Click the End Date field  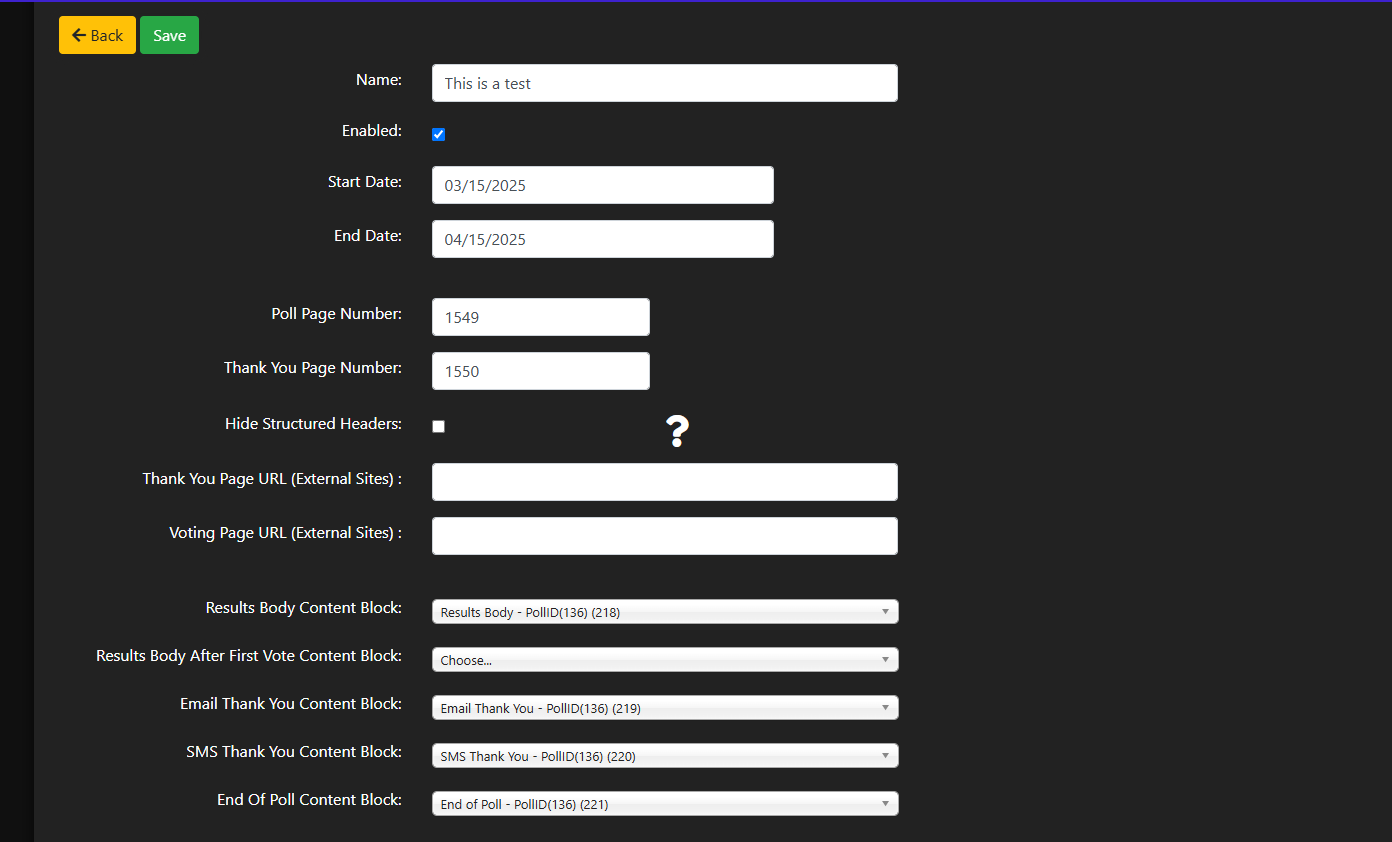click(x=602, y=239)
